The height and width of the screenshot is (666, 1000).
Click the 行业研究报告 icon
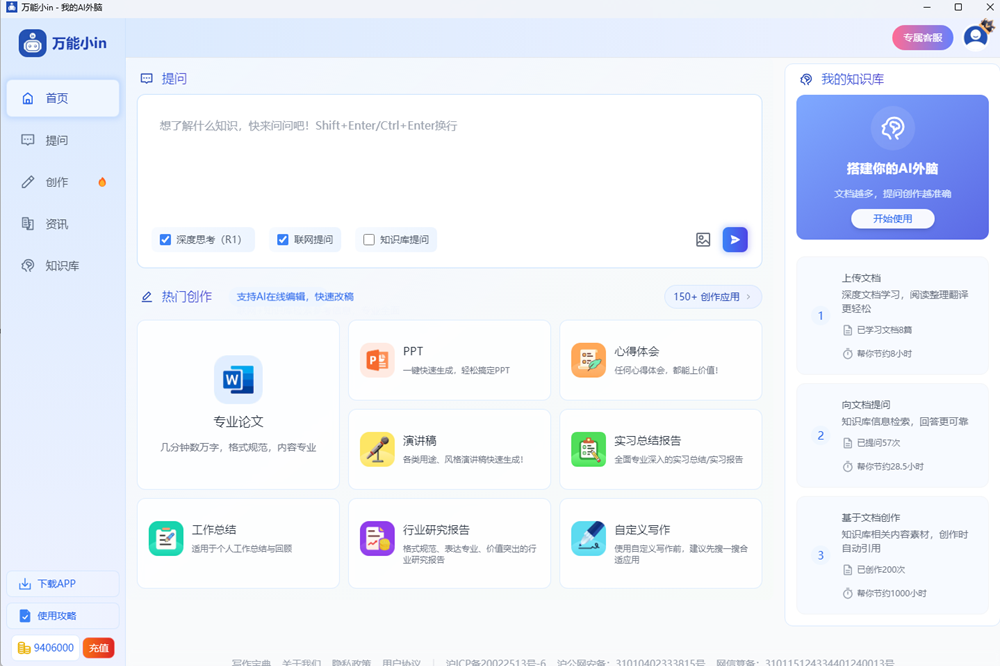click(x=377, y=538)
